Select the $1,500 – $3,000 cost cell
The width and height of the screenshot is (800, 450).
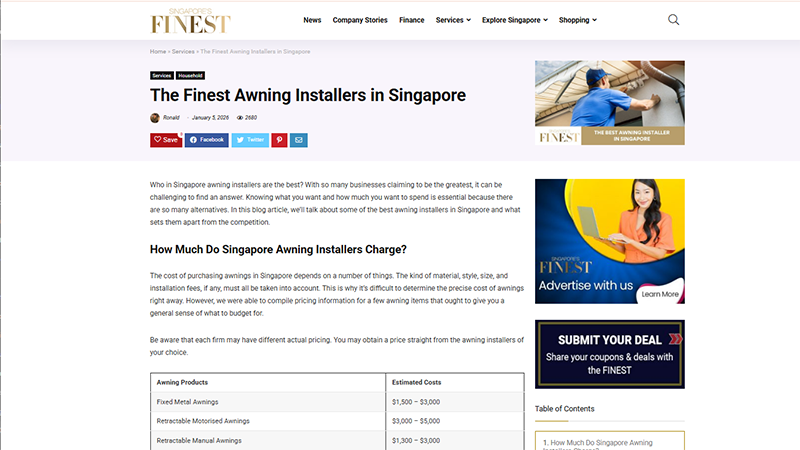455,402
